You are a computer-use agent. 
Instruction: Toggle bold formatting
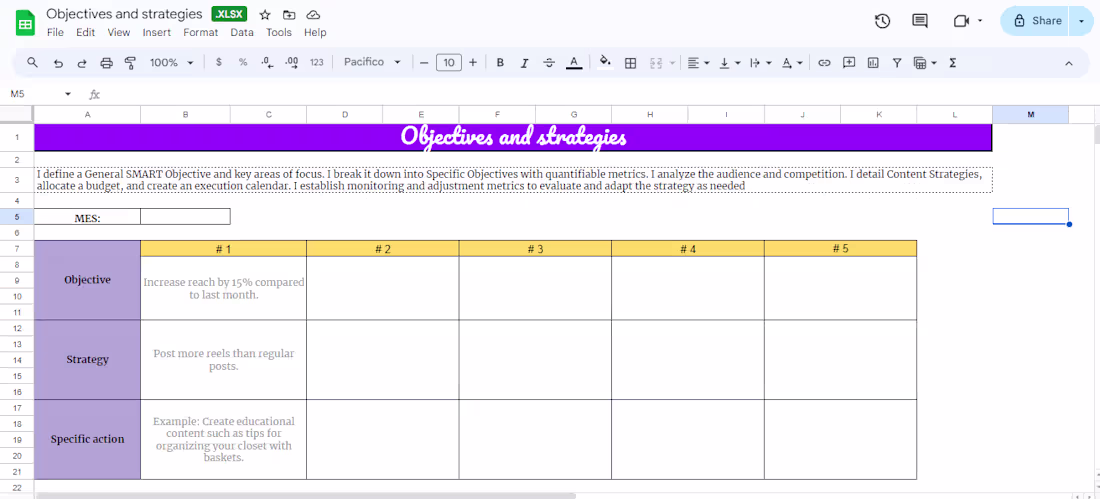[500, 62]
